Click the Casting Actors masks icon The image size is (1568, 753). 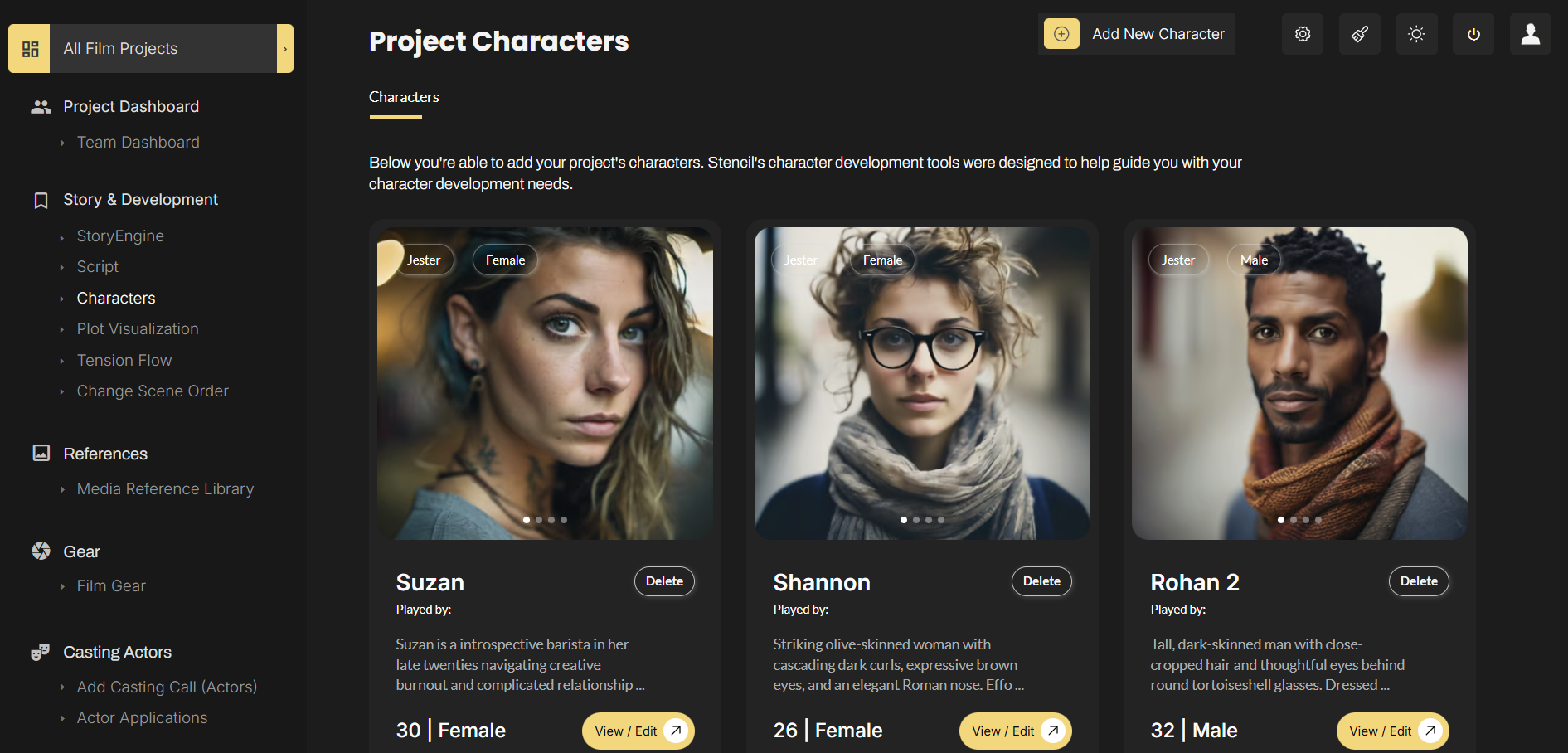coord(41,653)
